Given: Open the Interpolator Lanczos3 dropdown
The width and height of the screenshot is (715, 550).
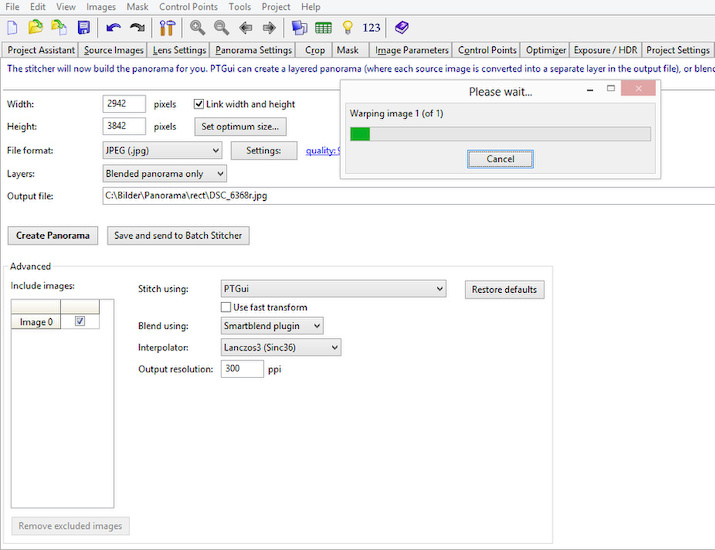Looking at the screenshot, I should pos(280,347).
